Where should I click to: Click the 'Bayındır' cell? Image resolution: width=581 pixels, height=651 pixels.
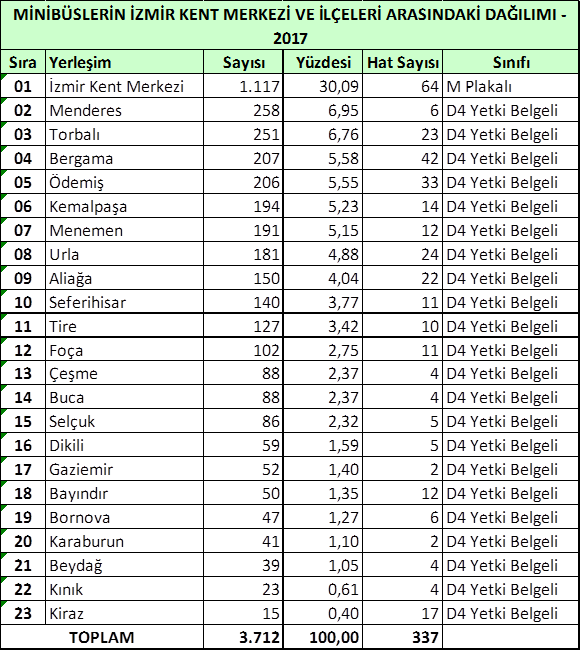click(124, 493)
